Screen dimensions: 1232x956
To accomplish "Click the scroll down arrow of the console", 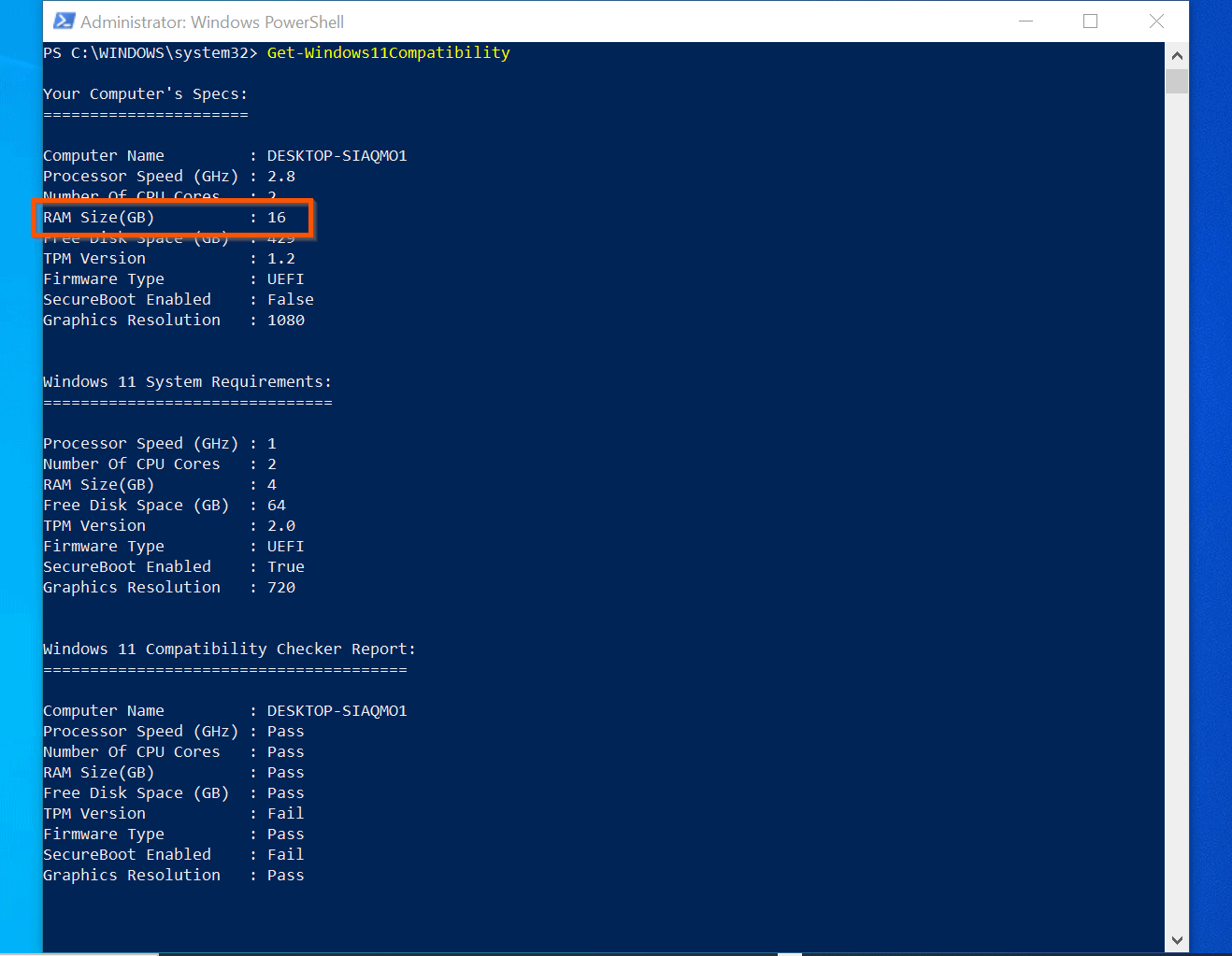I will pyautogui.click(x=1177, y=940).
